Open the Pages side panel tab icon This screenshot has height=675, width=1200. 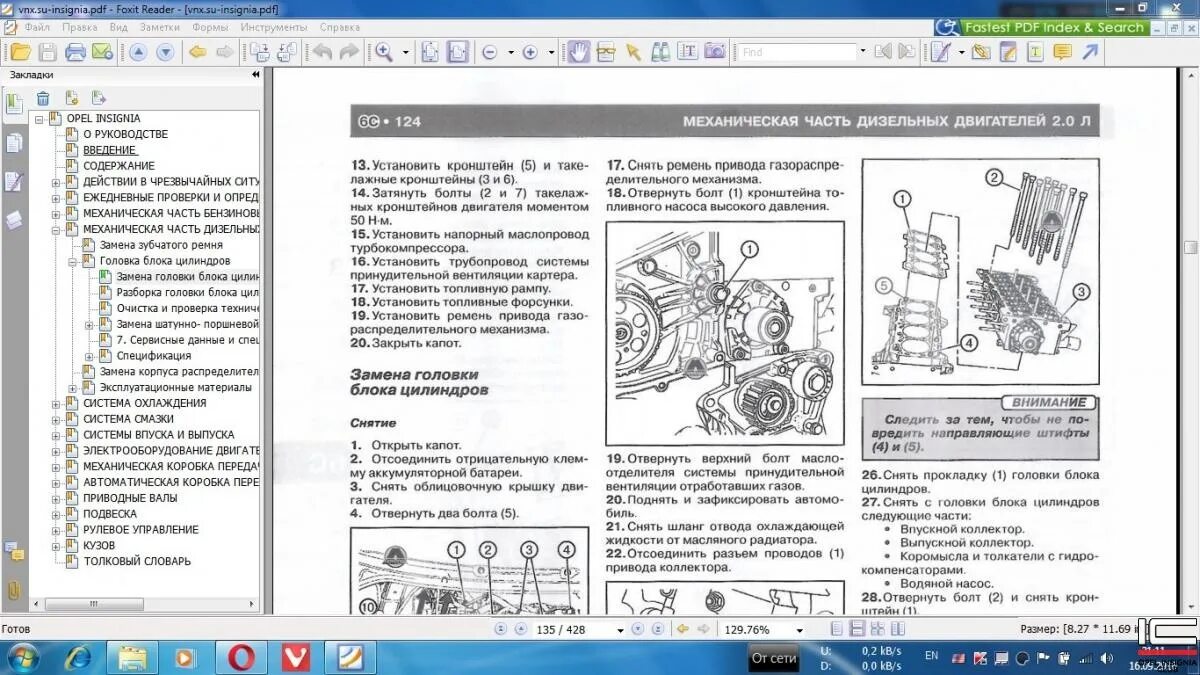(14, 143)
